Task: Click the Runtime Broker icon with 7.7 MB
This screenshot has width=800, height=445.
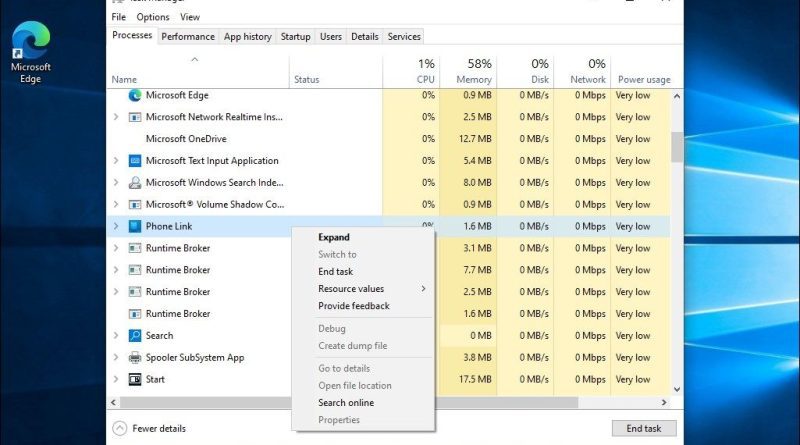Action: click(135, 270)
